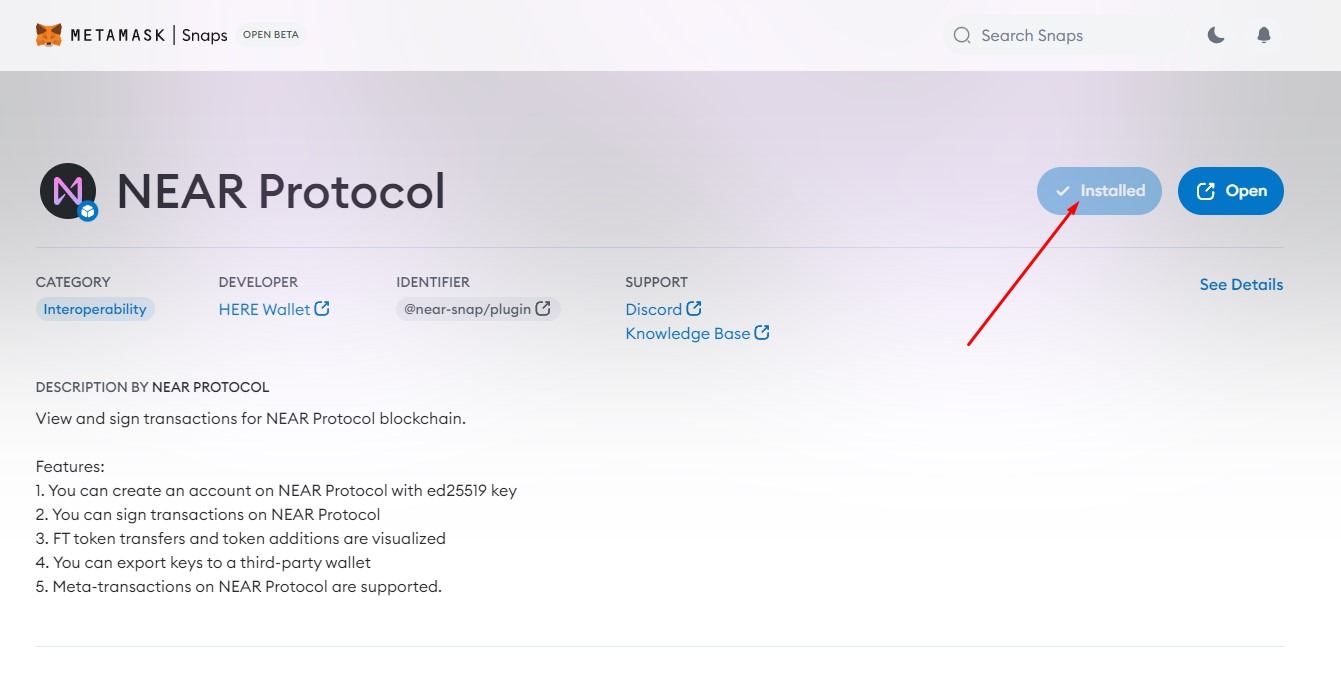
Task: Click the external link icon beside HERE Wallet
Action: [322, 309]
